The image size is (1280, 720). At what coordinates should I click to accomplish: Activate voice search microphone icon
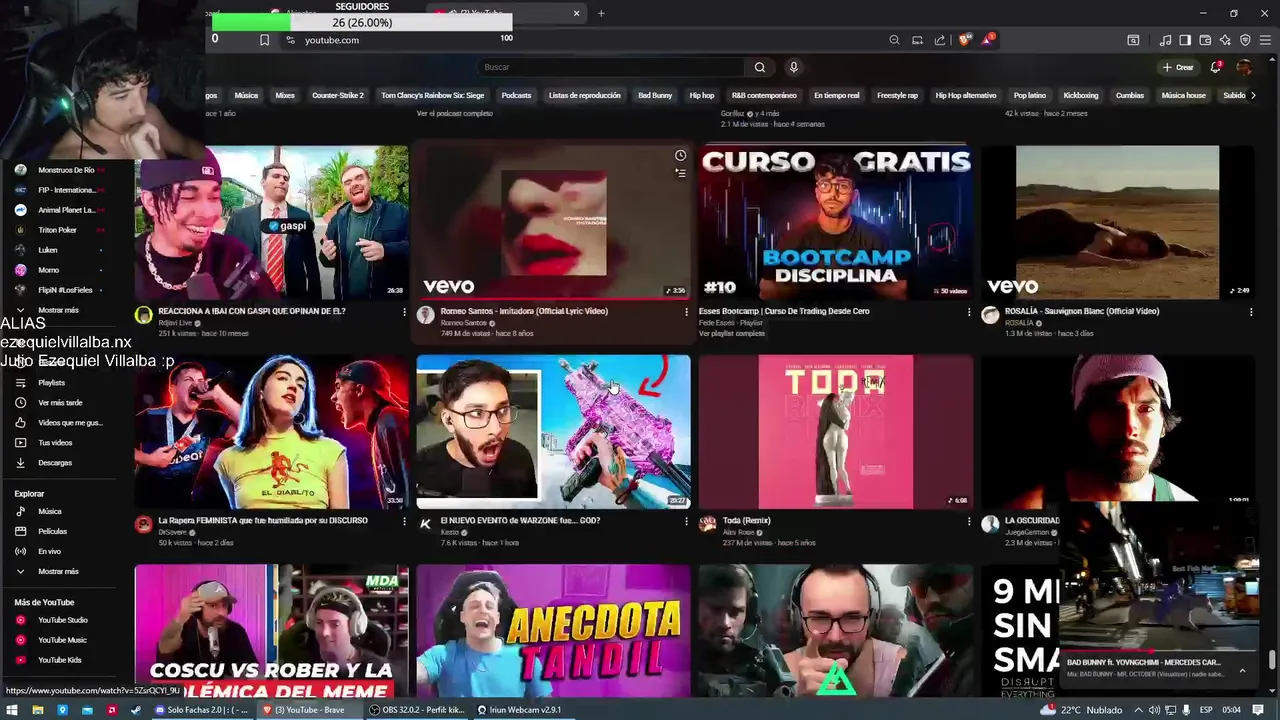[x=793, y=67]
